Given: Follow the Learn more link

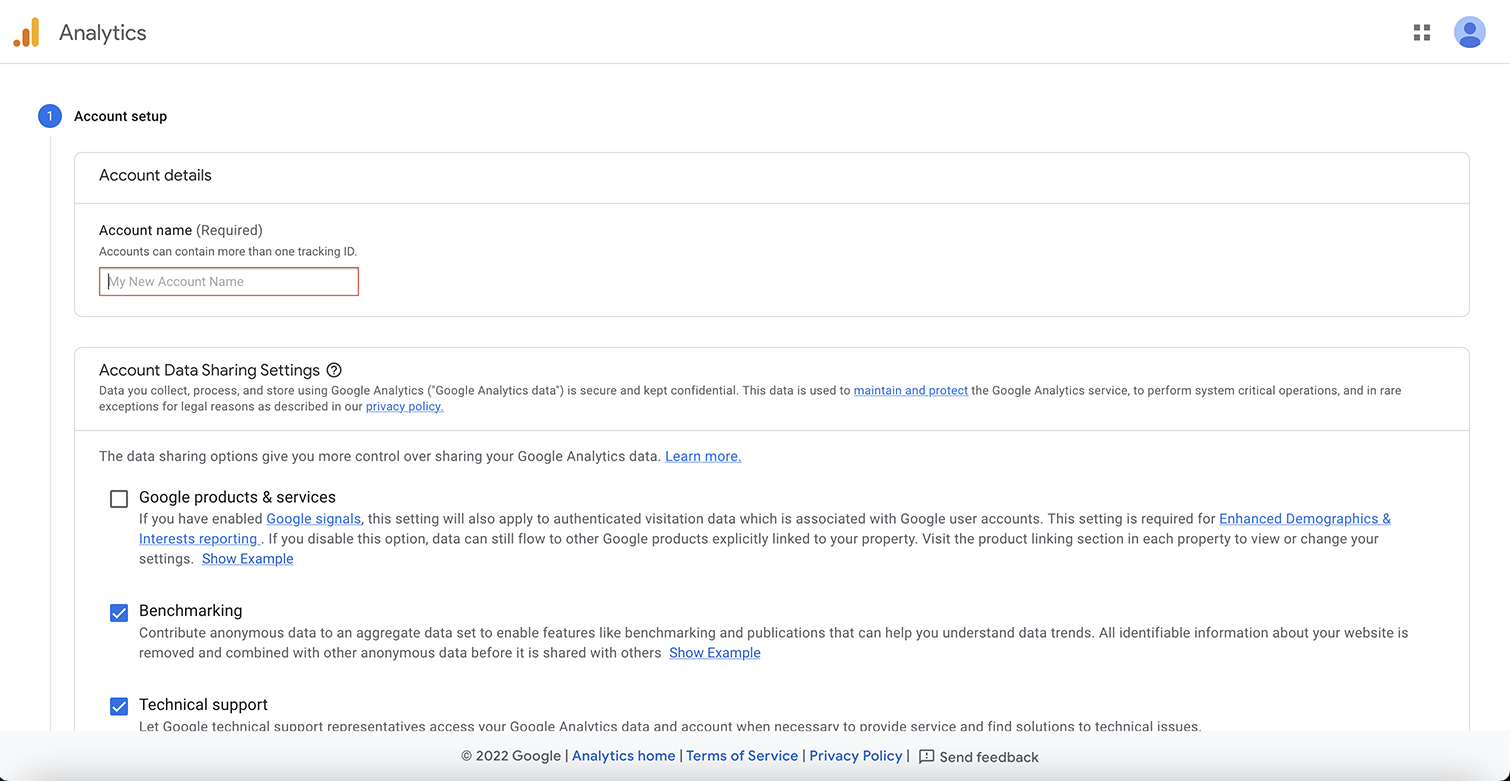Looking at the screenshot, I should 703,456.
